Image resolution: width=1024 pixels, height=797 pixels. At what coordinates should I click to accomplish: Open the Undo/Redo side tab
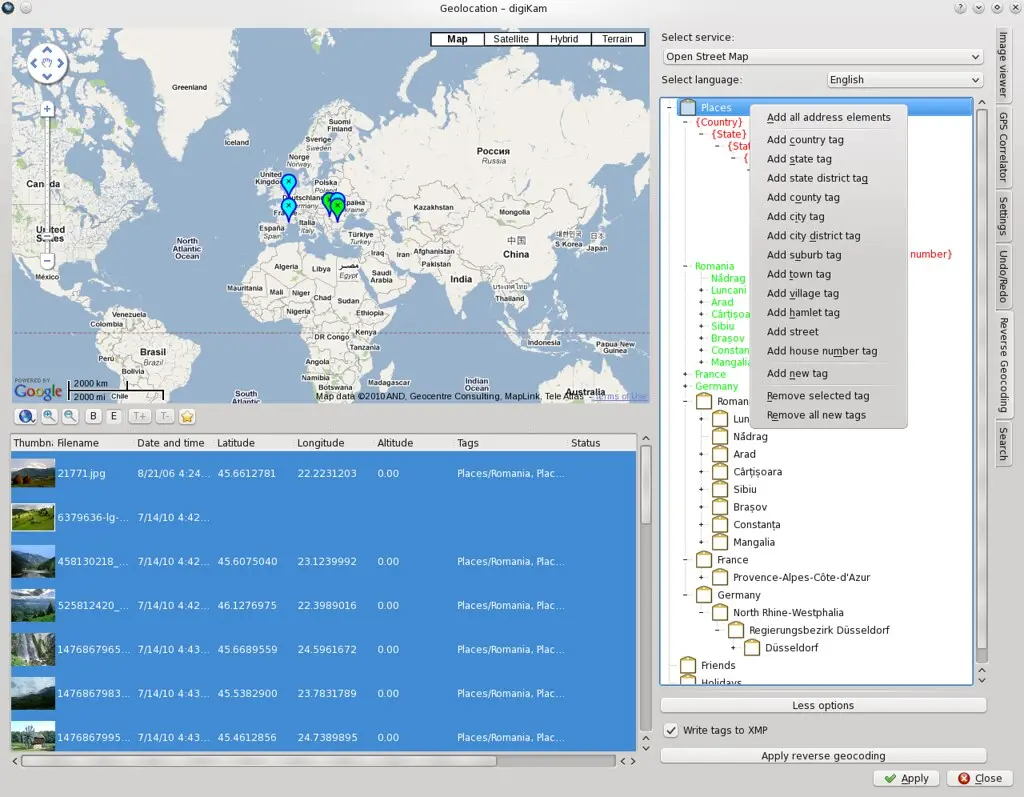point(1003,276)
